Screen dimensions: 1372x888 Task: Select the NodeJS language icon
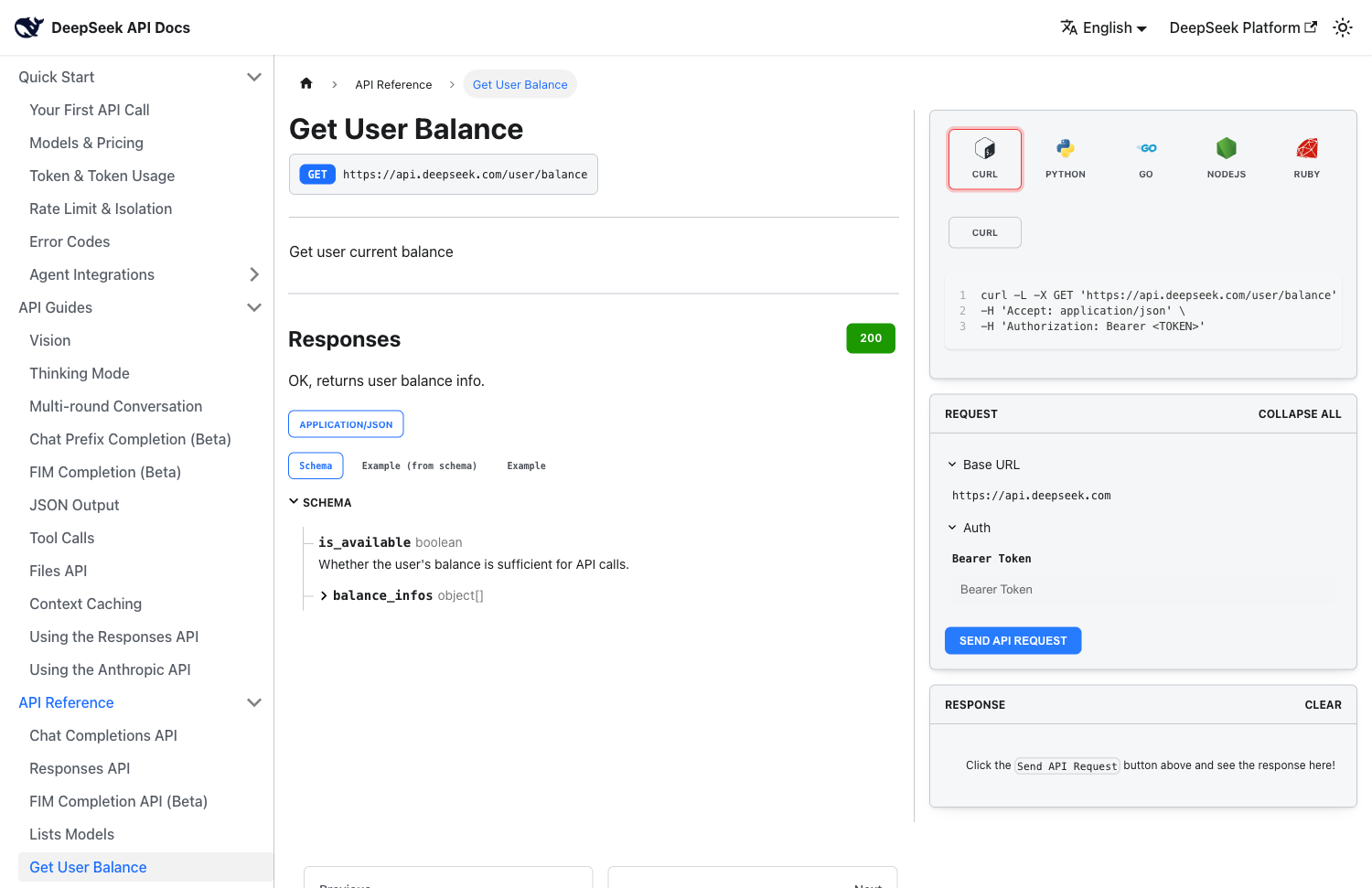point(1227,159)
